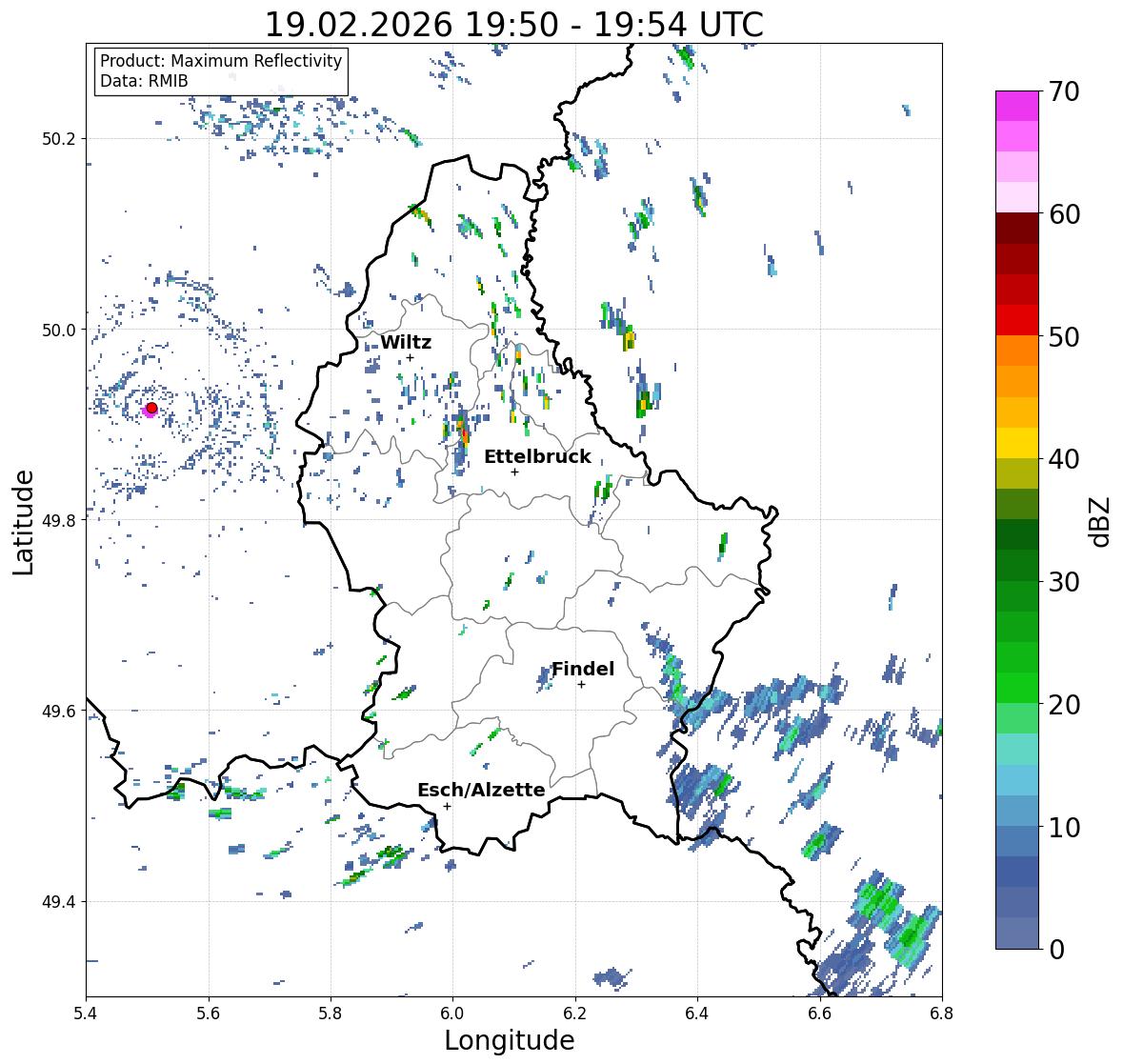Image resolution: width=1123 pixels, height=1064 pixels.
Task: Click the Data: RMIB text
Action: 144,81
